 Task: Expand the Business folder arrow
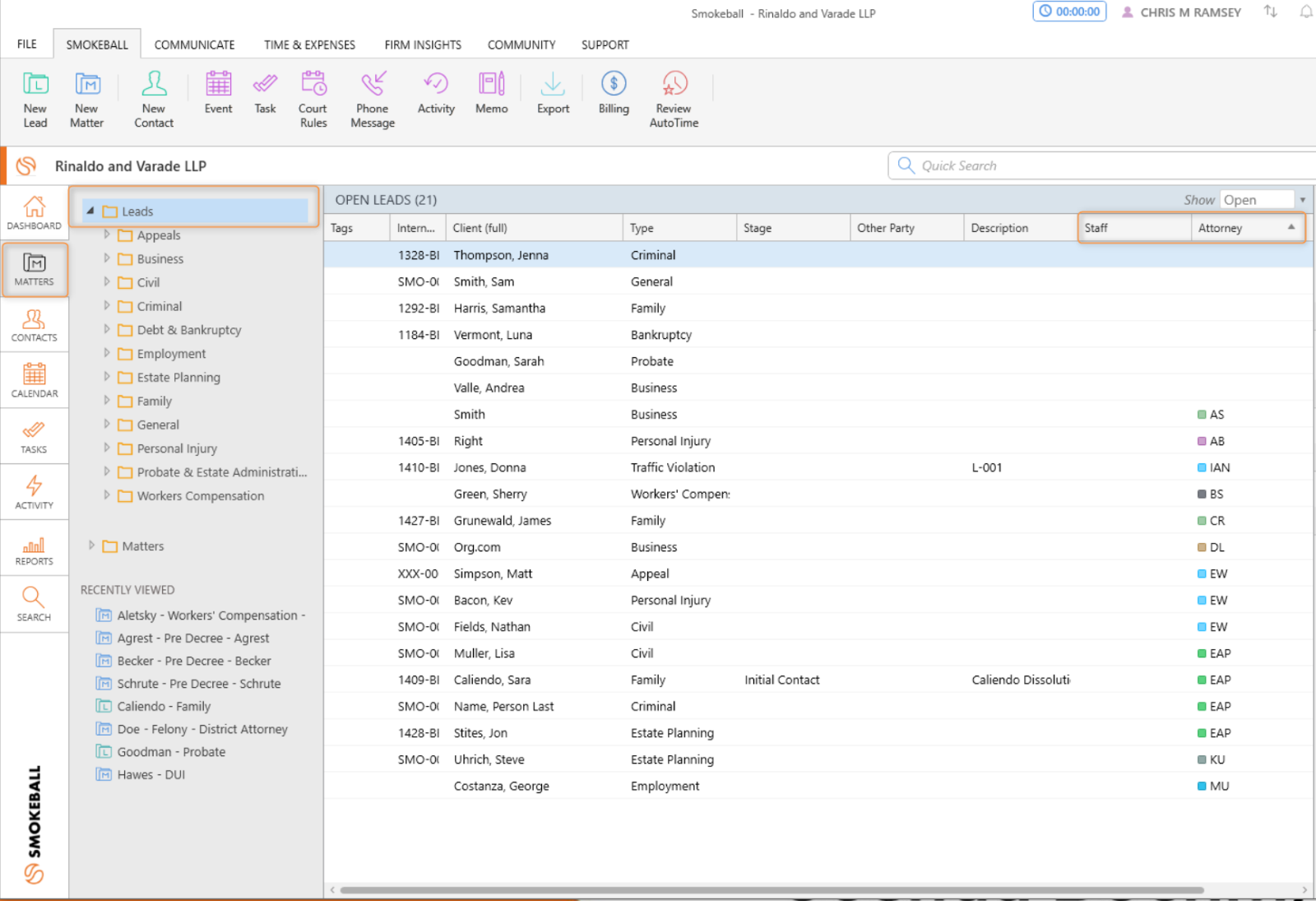(106, 258)
